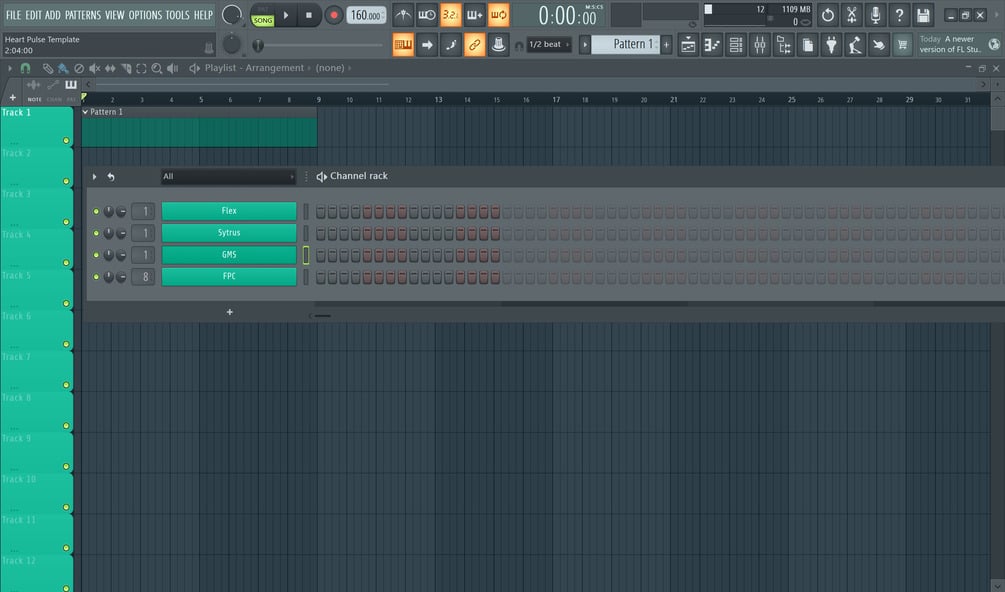The width and height of the screenshot is (1005, 592).
Task: Click the tempo 160.000 field
Action: click(367, 15)
